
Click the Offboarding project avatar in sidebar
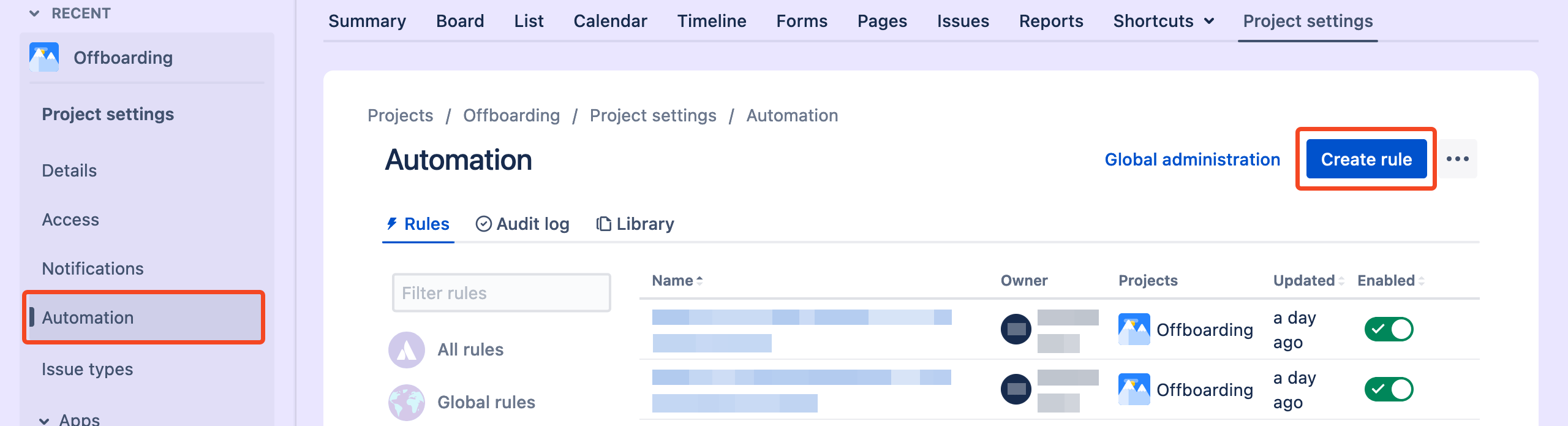(x=44, y=57)
